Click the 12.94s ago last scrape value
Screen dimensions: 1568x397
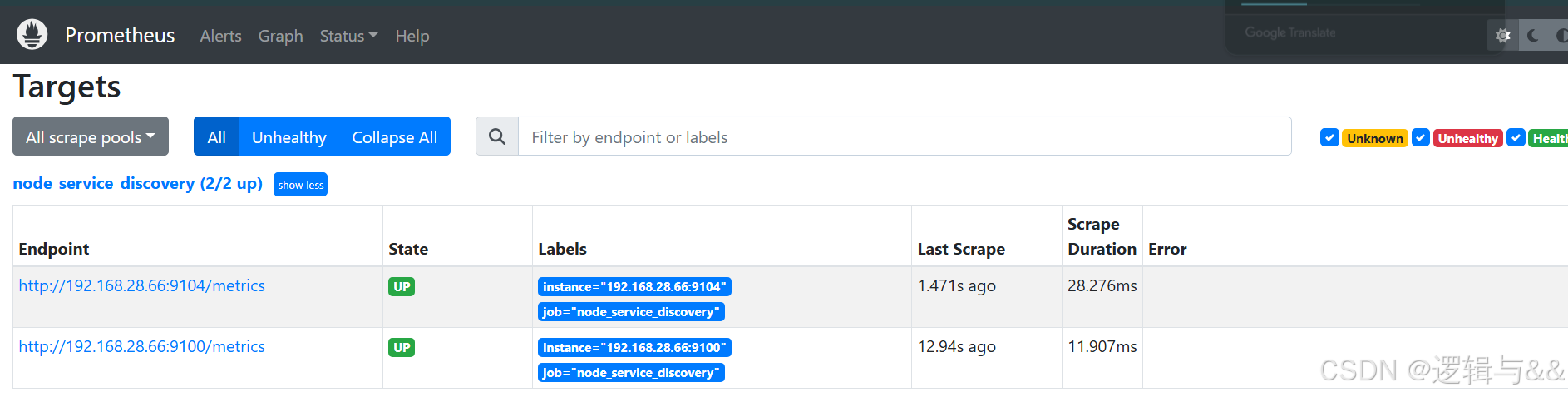(956, 346)
